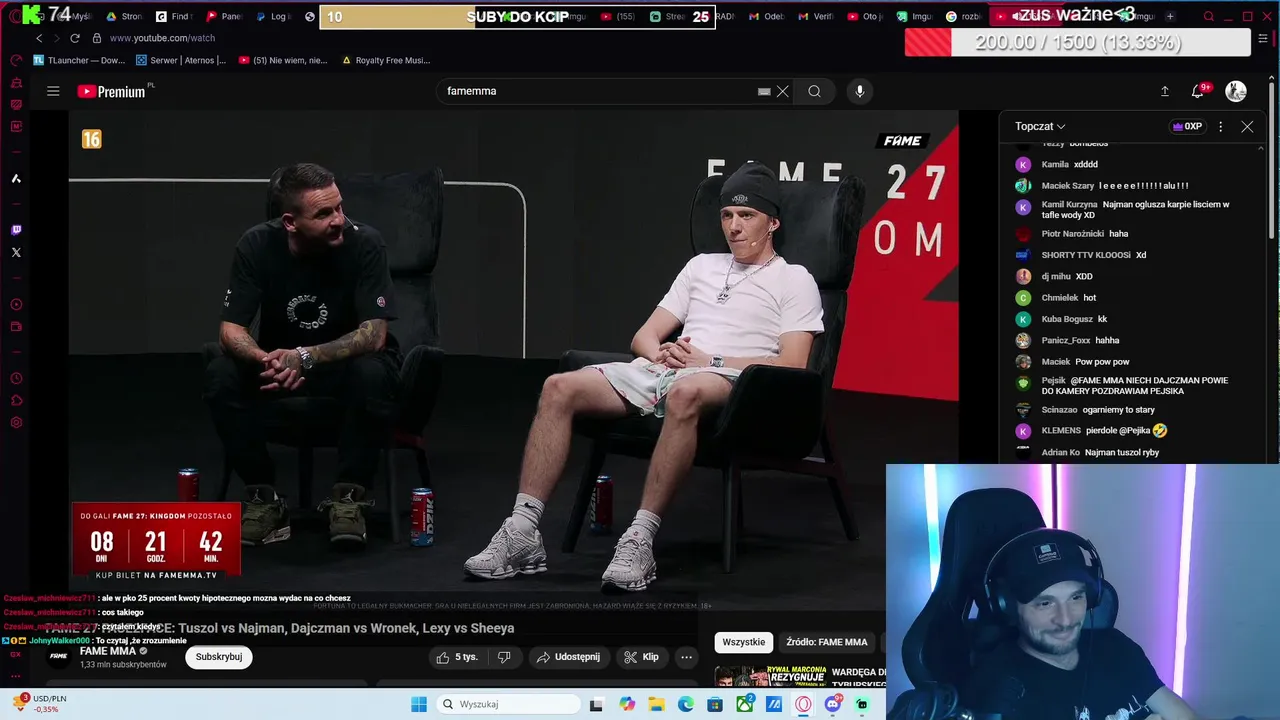This screenshot has width=1280, height=720.
Task: Open the account avatar menu
Action: click(x=1236, y=91)
